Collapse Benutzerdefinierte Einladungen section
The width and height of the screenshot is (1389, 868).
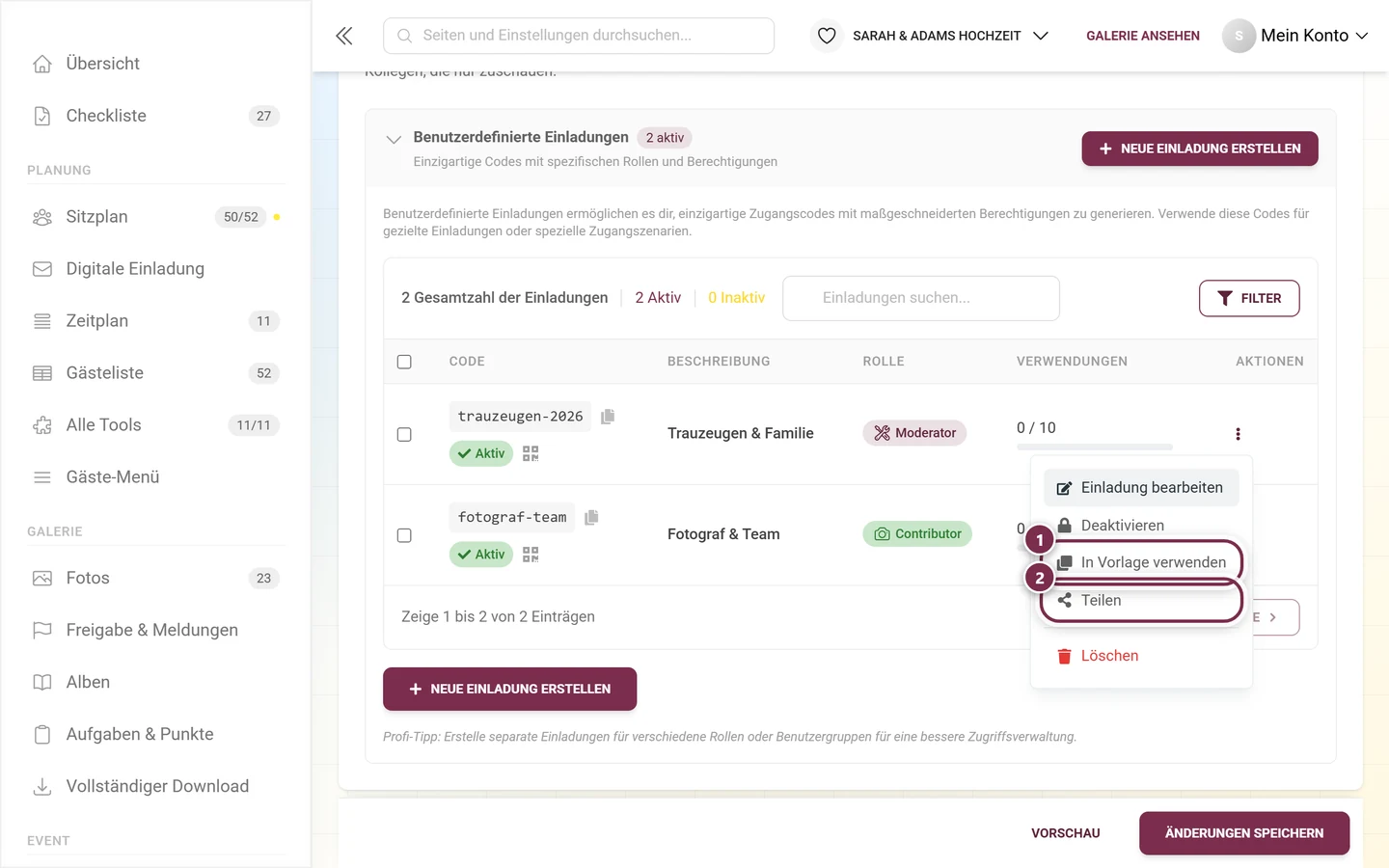click(394, 140)
